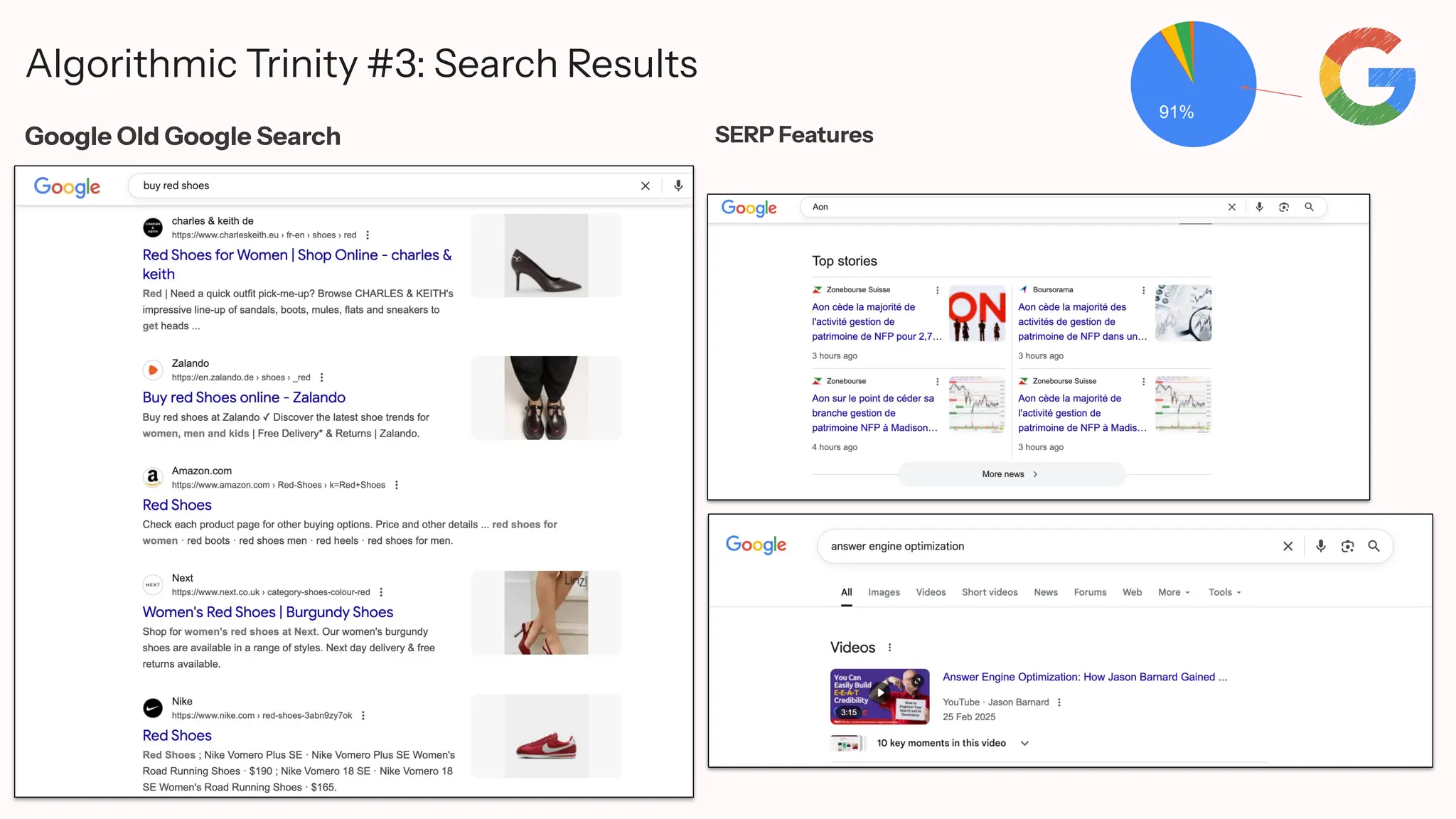This screenshot has height=819, width=1456.
Task: Click the Amazon favicon
Action: 153,477
